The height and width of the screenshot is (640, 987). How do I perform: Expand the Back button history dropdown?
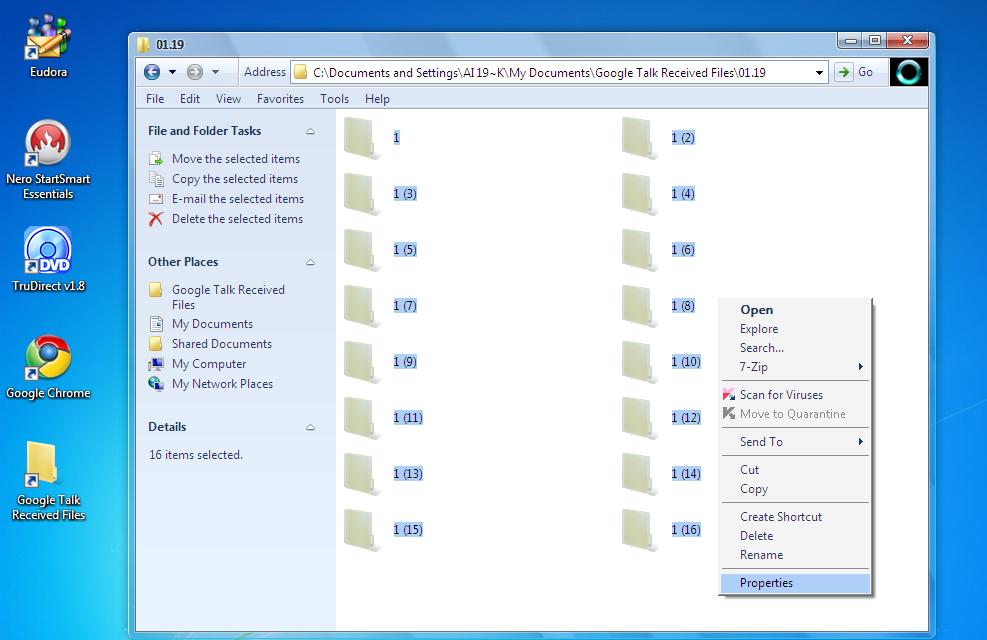[172, 72]
